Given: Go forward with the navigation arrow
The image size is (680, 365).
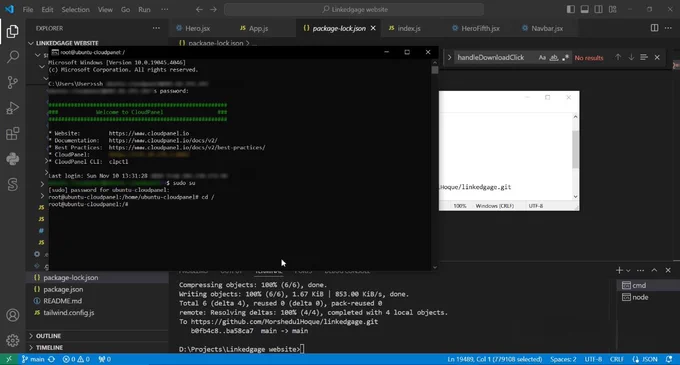Looking at the screenshot, I should pos(213,10).
